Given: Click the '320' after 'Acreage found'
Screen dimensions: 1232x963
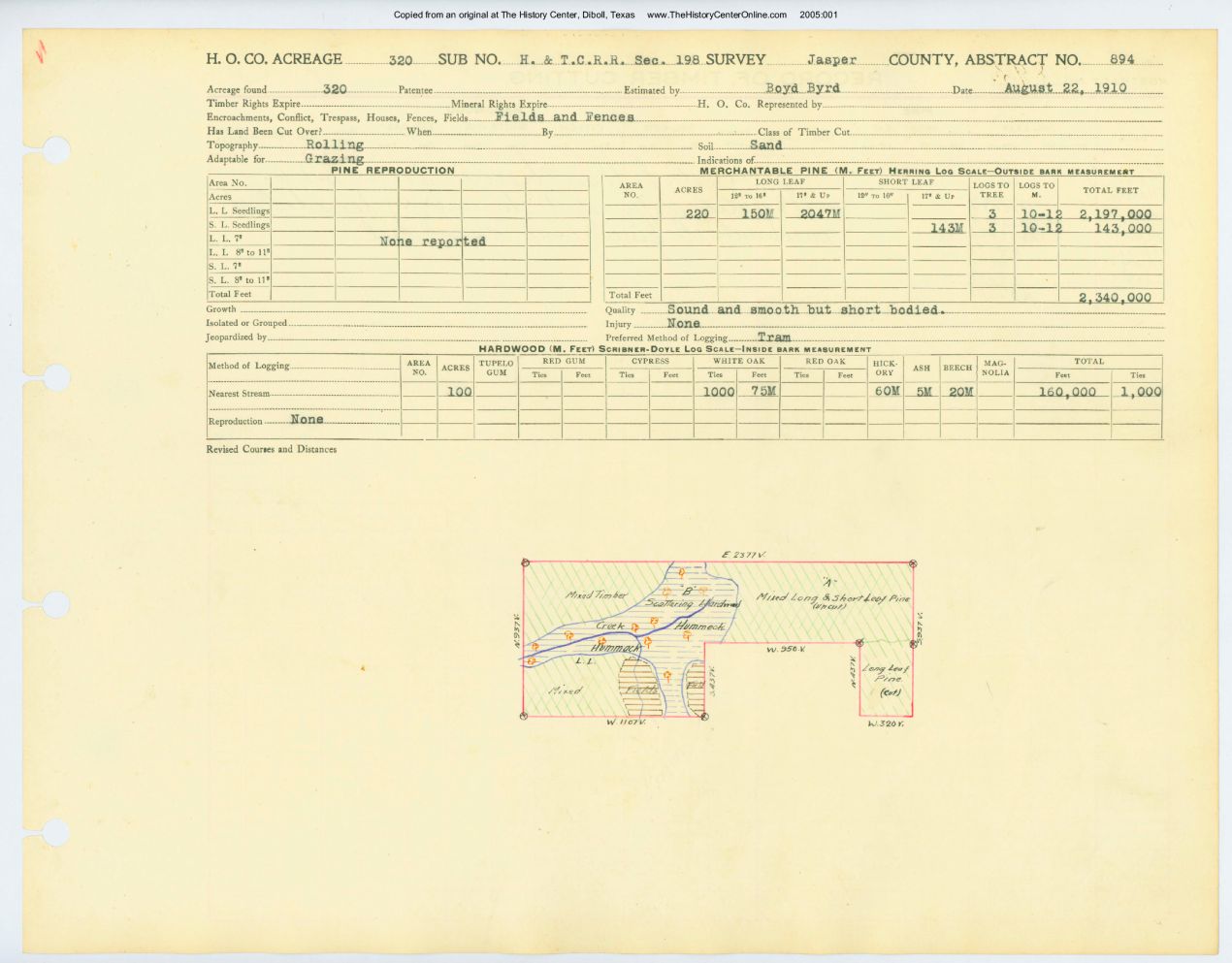Looking at the screenshot, I should (x=335, y=88).
